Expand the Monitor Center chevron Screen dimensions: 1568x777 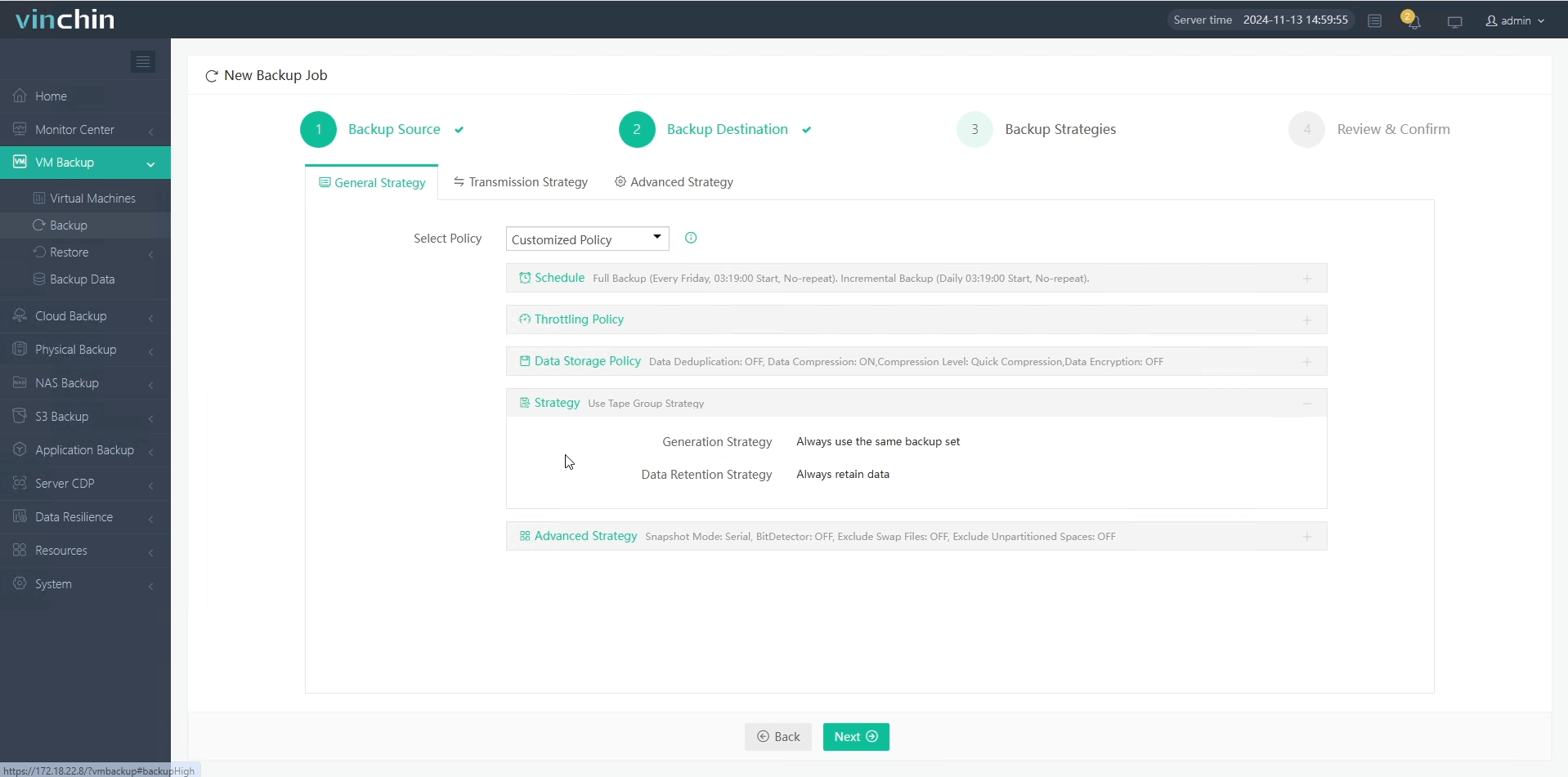pyautogui.click(x=151, y=132)
